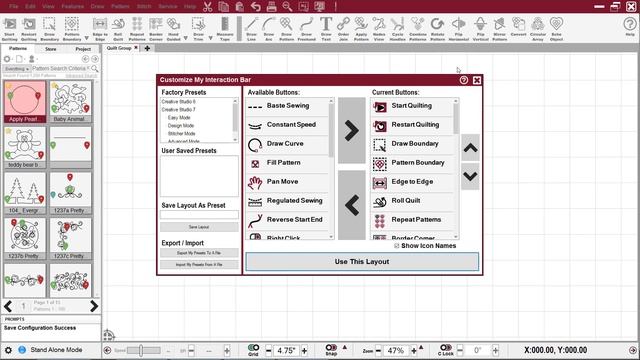The width and height of the screenshot is (640, 360).
Task: Add a new tab with plus icon
Action: tap(147, 49)
